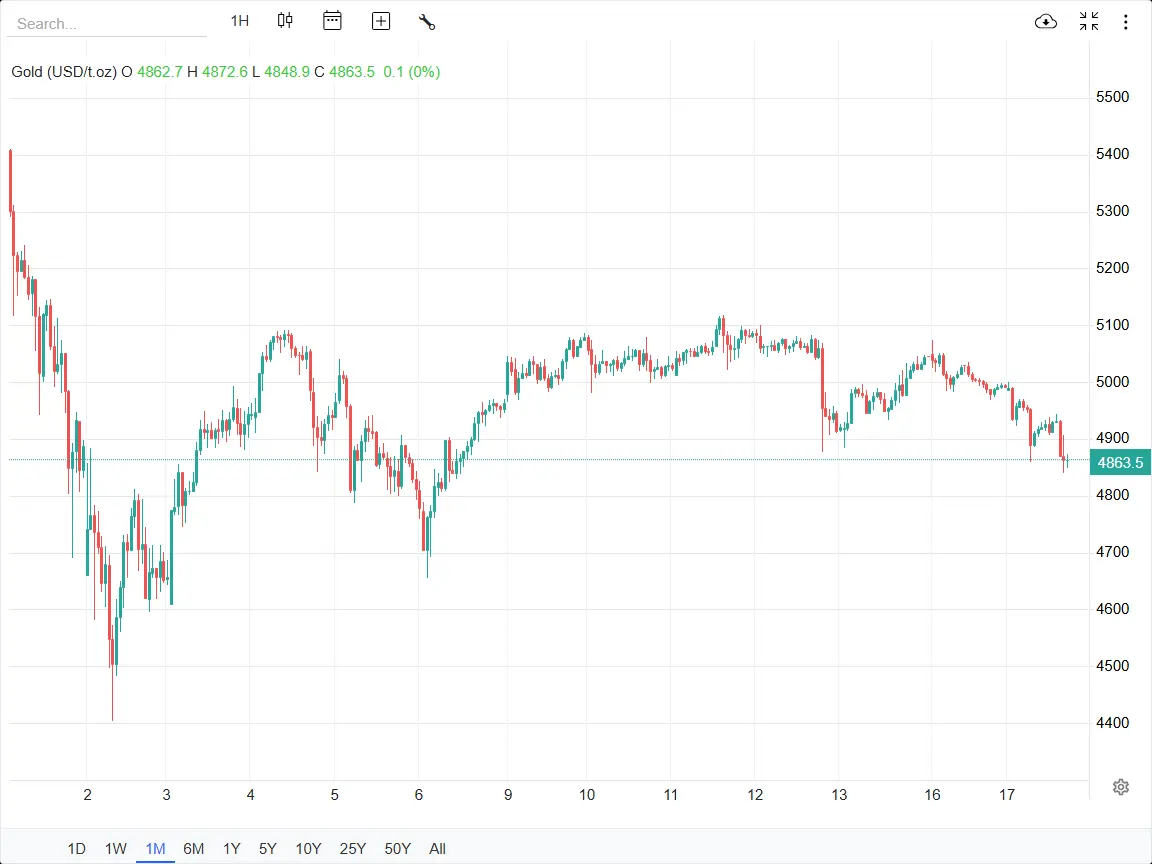Toggle the fullscreen collapse arrows icon
This screenshot has width=1152, height=864.
[1089, 22]
